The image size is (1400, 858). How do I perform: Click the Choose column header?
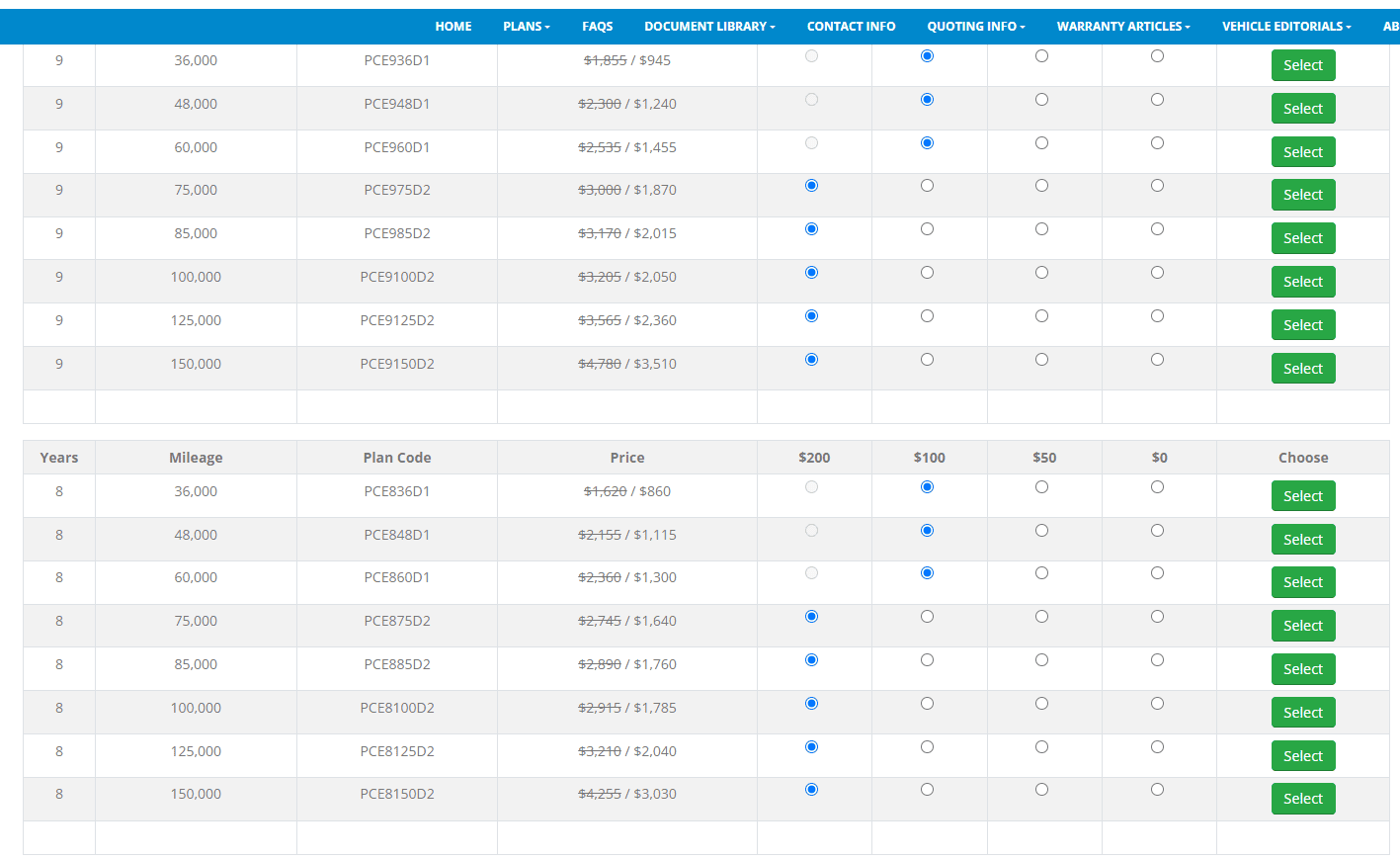point(1303,458)
